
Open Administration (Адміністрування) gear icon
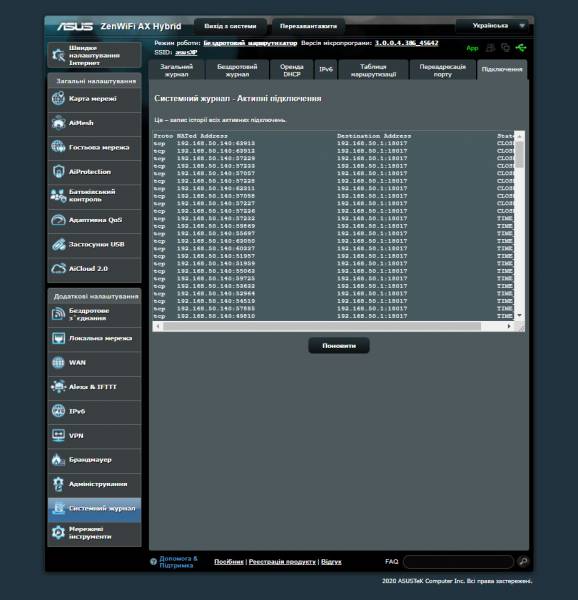(59, 484)
